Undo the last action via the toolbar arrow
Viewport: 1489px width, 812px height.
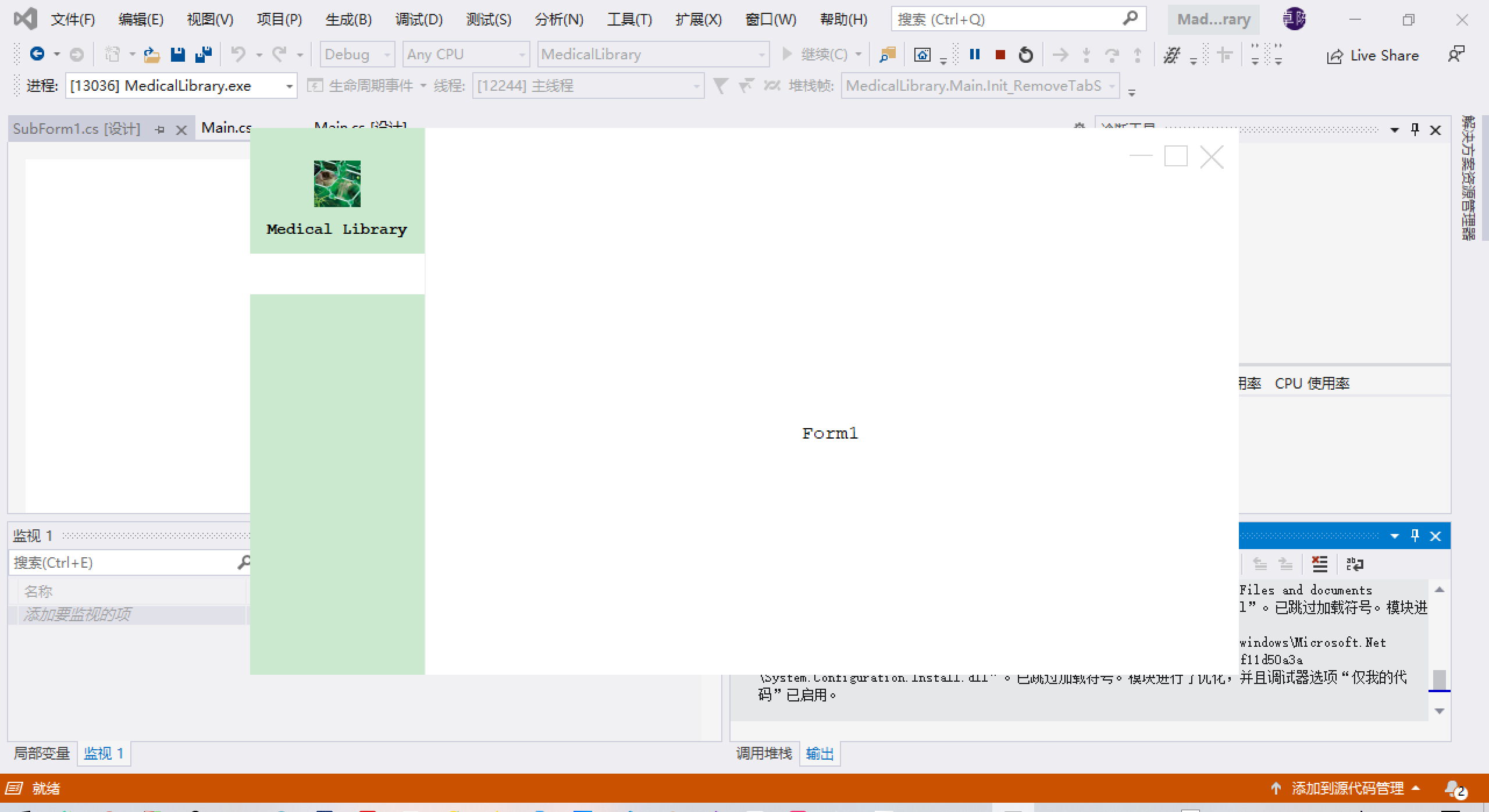238,55
